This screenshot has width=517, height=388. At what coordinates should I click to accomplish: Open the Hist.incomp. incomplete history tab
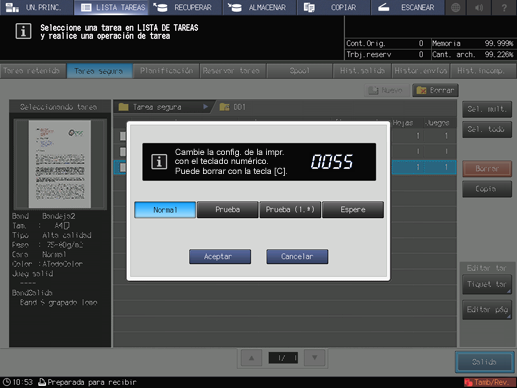[x=482, y=71]
